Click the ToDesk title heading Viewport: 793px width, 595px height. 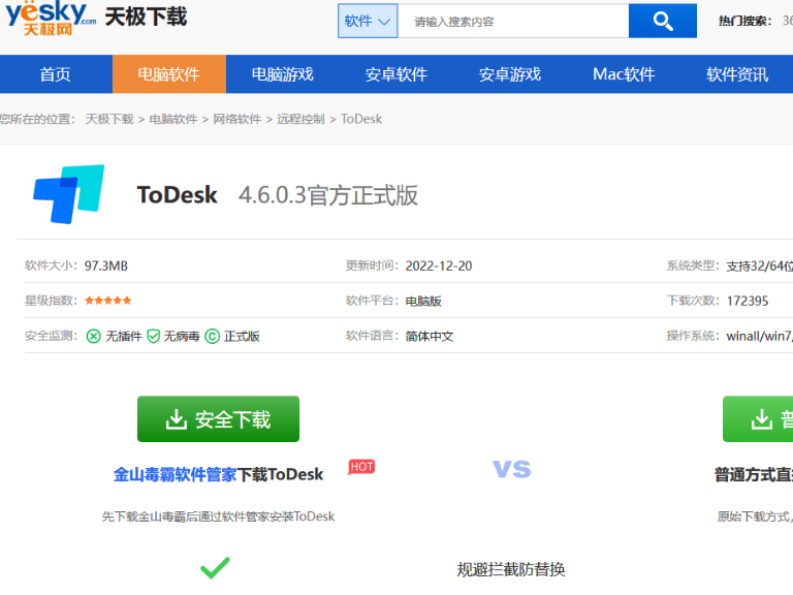point(177,195)
